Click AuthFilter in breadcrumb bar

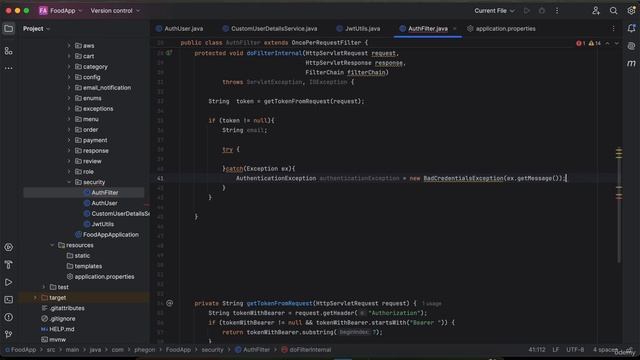[x=253, y=350]
